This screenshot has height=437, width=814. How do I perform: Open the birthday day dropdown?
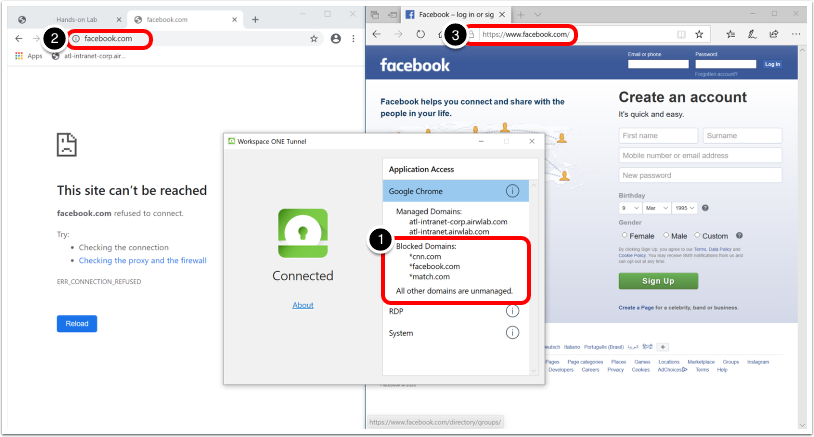628,208
